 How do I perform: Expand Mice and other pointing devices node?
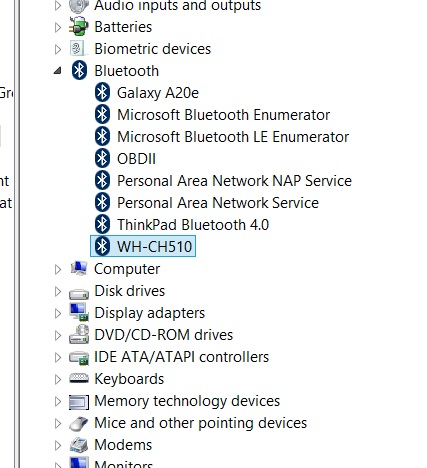click(x=58, y=423)
